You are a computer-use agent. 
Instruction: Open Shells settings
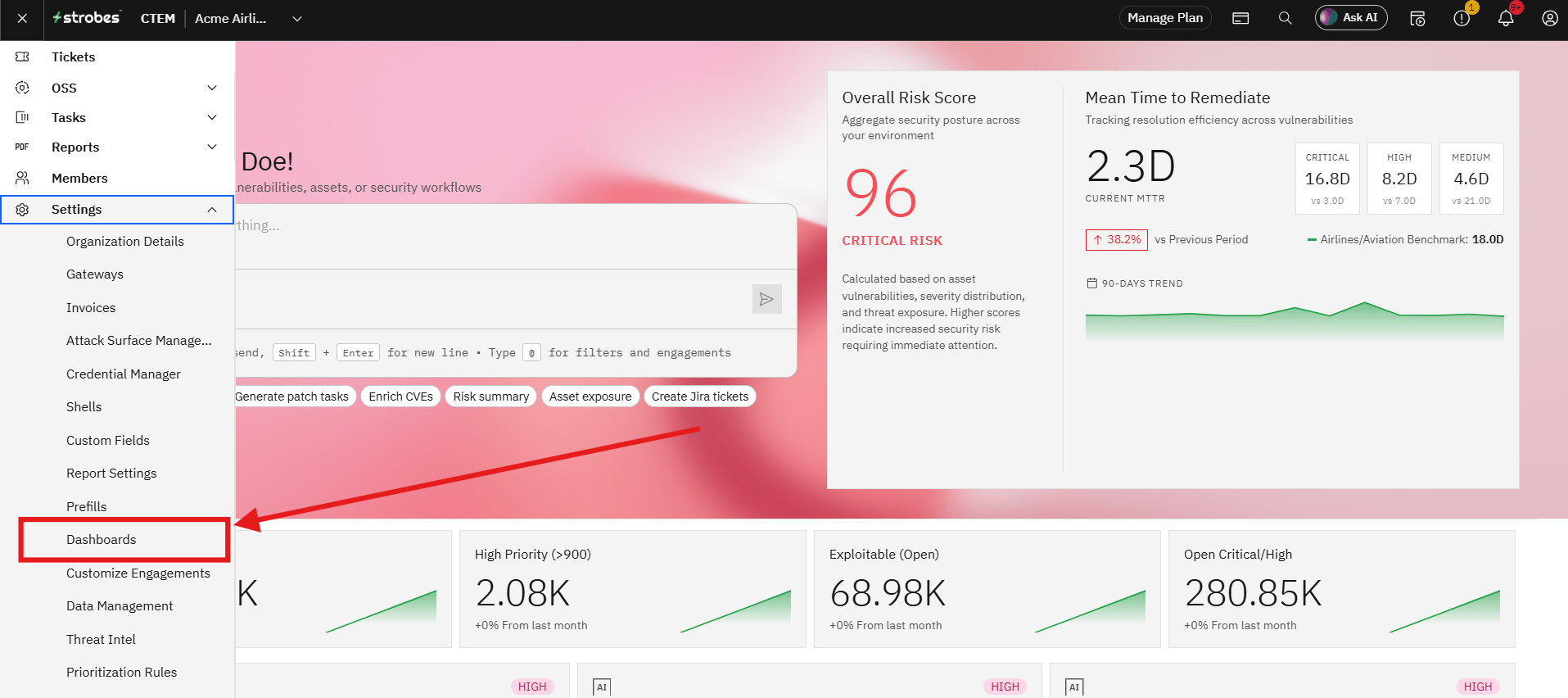point(84,407)
